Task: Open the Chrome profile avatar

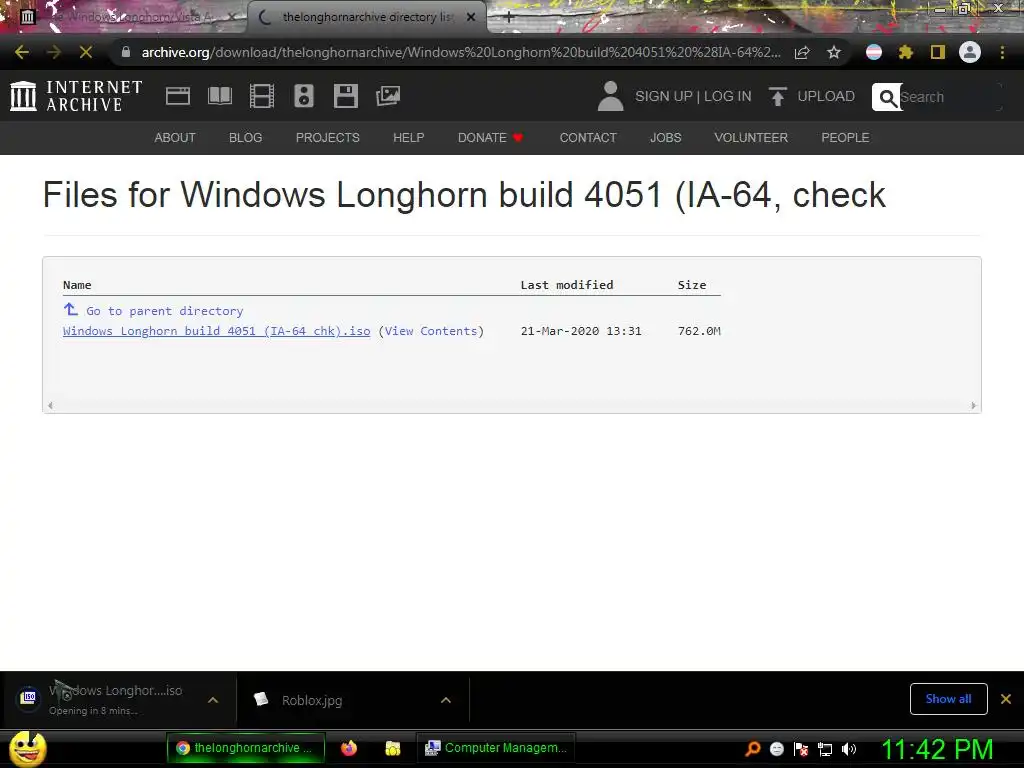Action: click(970, 52)
